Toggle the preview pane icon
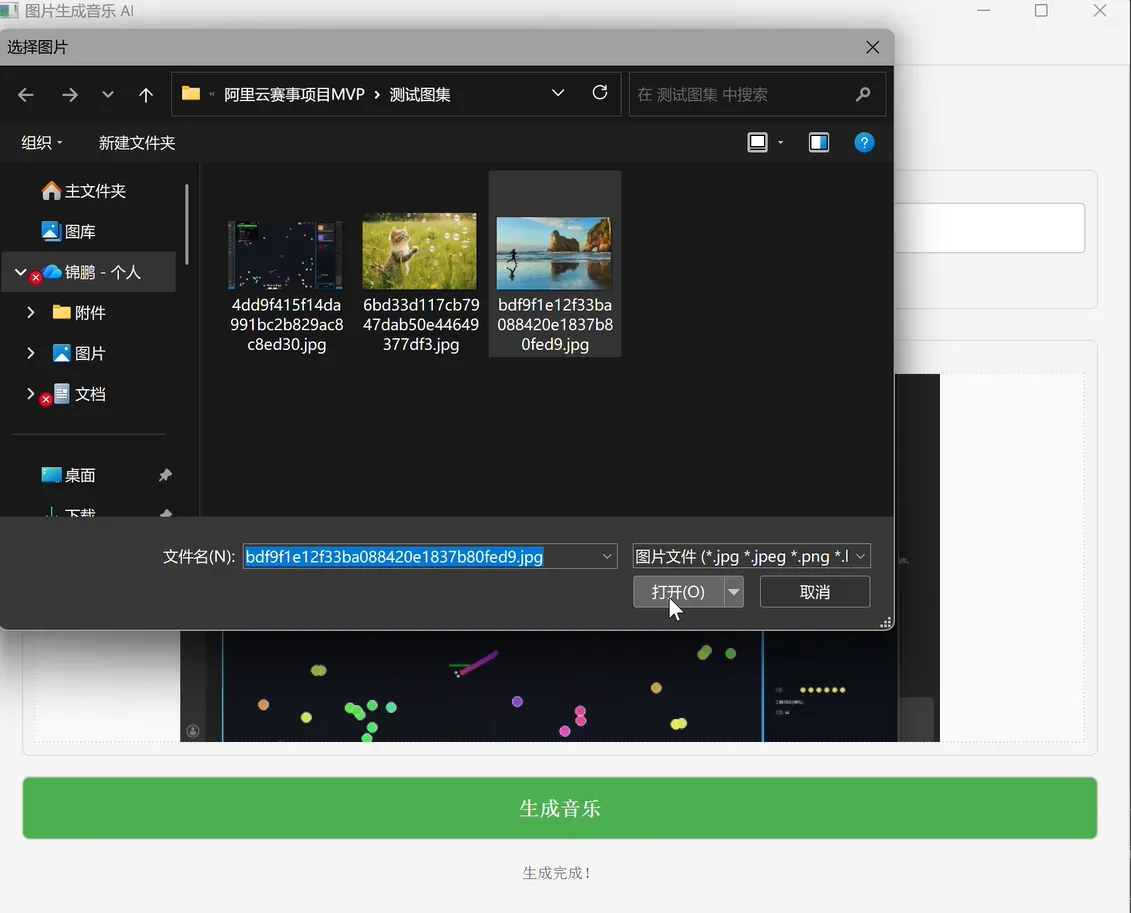1131x913 pixels. coord(819,143)
